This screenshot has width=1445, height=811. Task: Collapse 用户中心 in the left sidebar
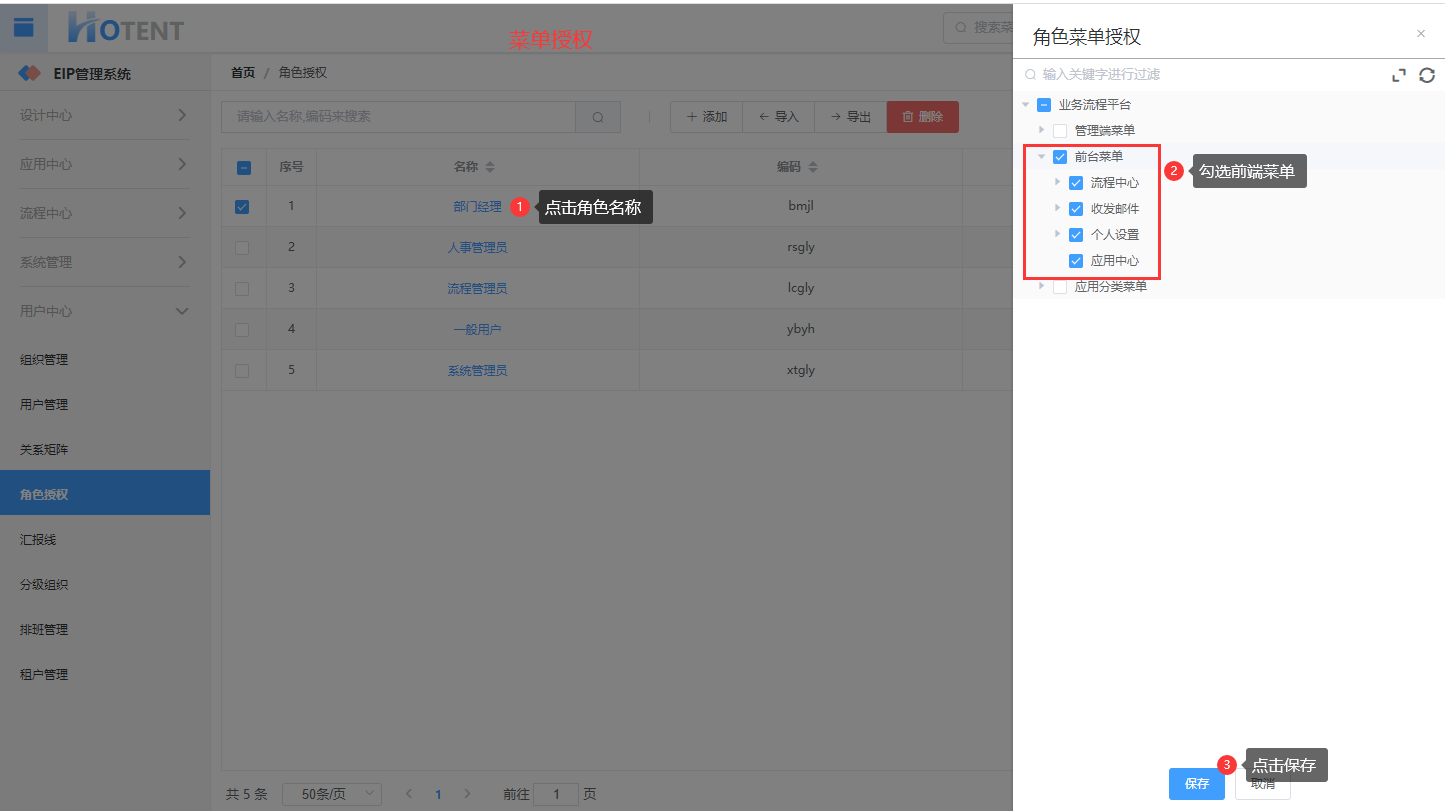(105, 311)
